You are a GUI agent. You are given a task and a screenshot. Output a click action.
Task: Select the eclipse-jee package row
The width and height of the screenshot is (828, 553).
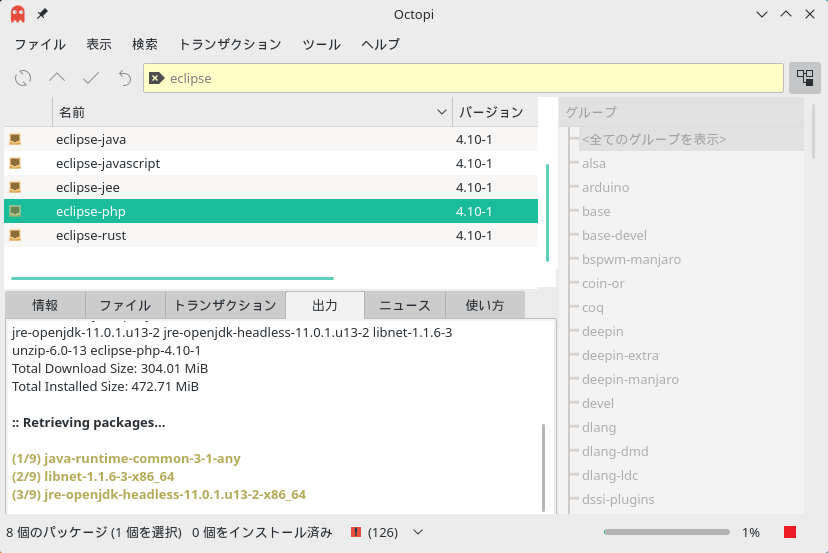(x=271, y=187)
